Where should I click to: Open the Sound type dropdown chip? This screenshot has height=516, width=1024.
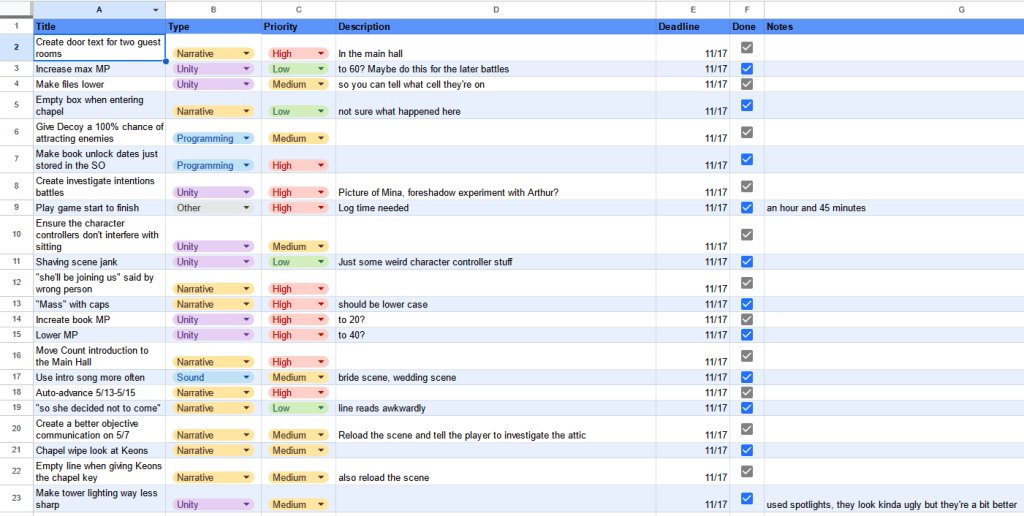246,378
